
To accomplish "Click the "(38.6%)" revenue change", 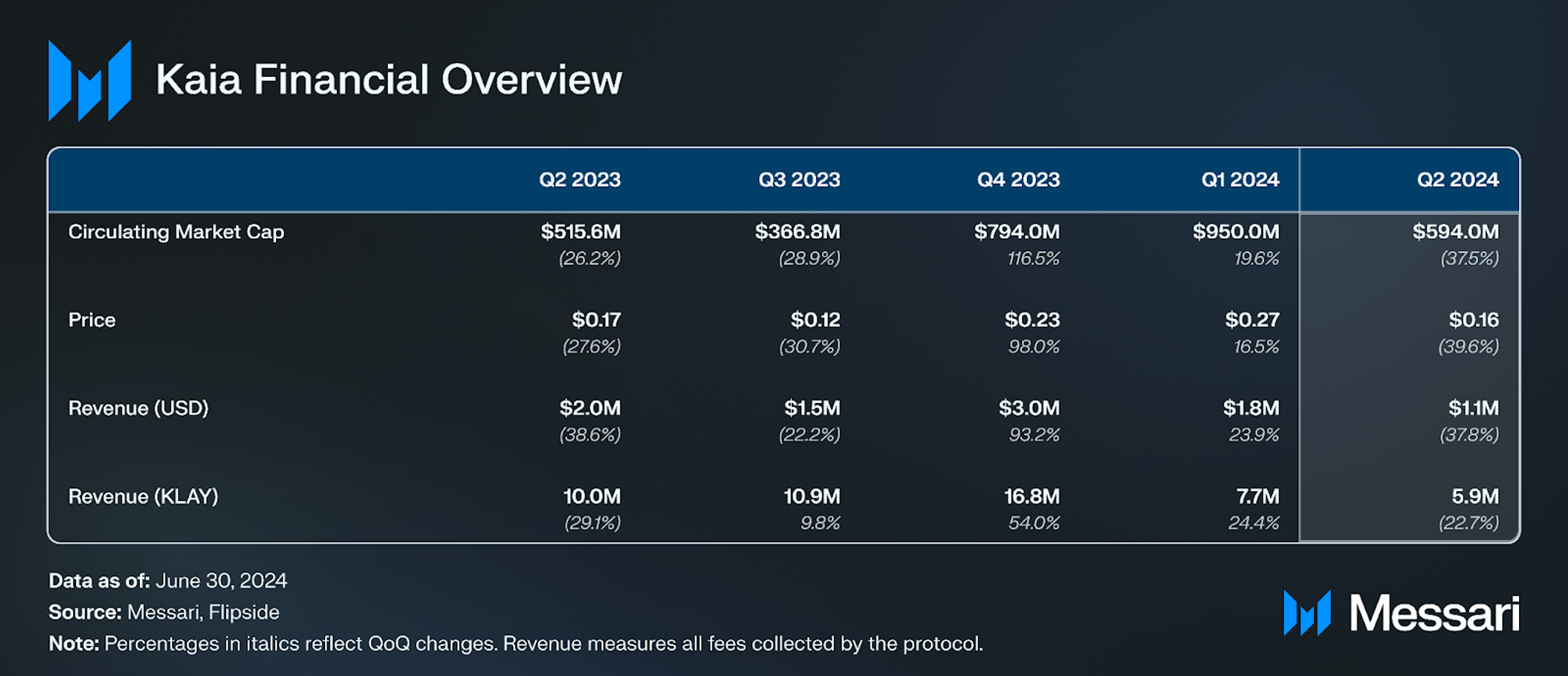I will [590, 435].
